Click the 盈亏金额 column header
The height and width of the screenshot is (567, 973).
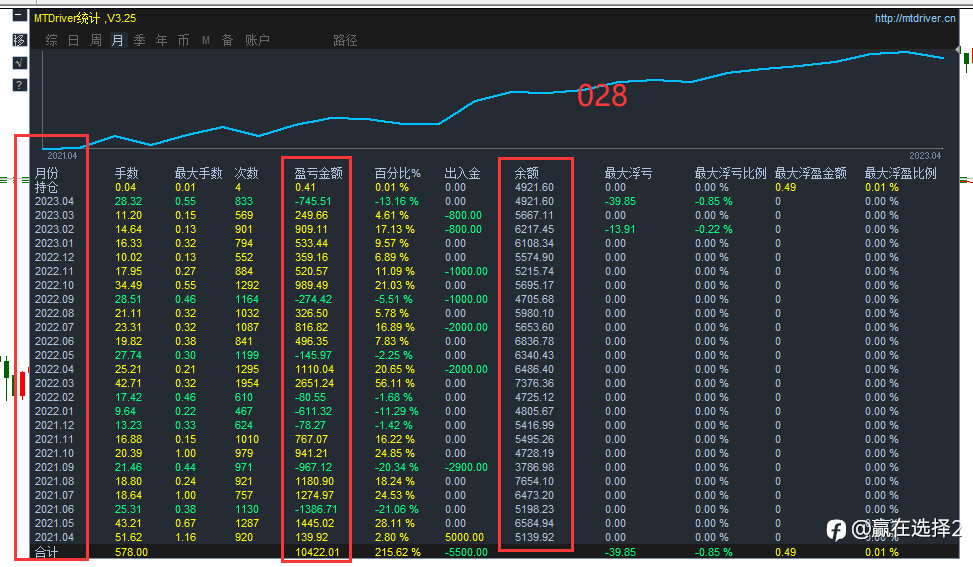[x=318, y=173]
